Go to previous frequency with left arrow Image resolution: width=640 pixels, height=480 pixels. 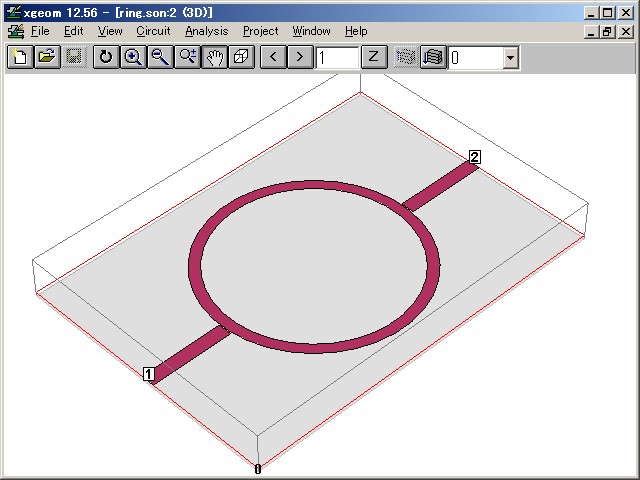pos(273,57)
